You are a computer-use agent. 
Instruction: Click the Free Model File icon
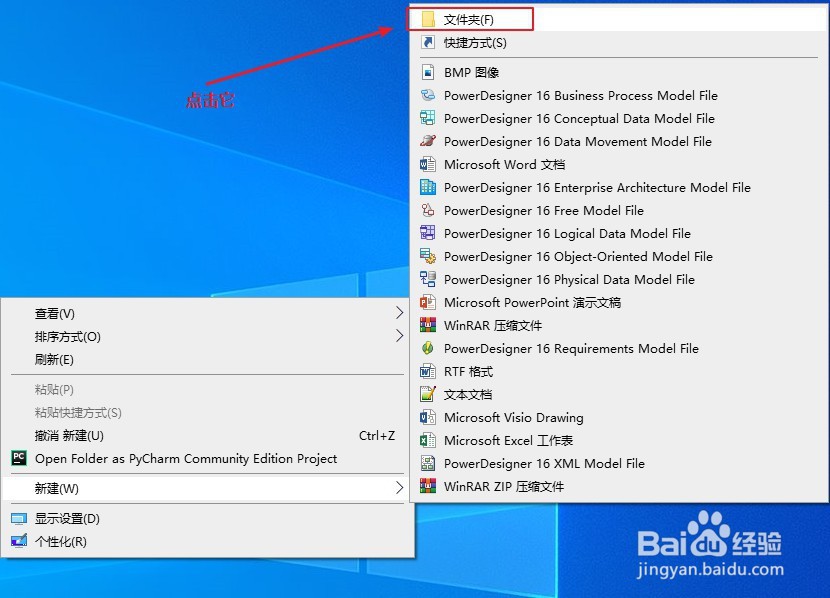coord(428,211)
